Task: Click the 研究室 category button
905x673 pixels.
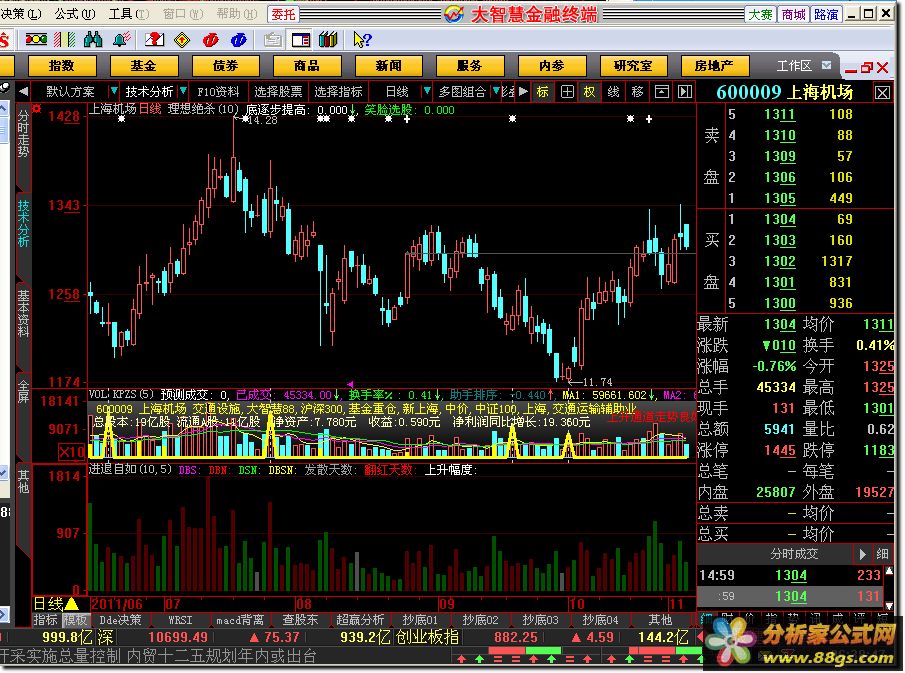Action: pos(633,66)
